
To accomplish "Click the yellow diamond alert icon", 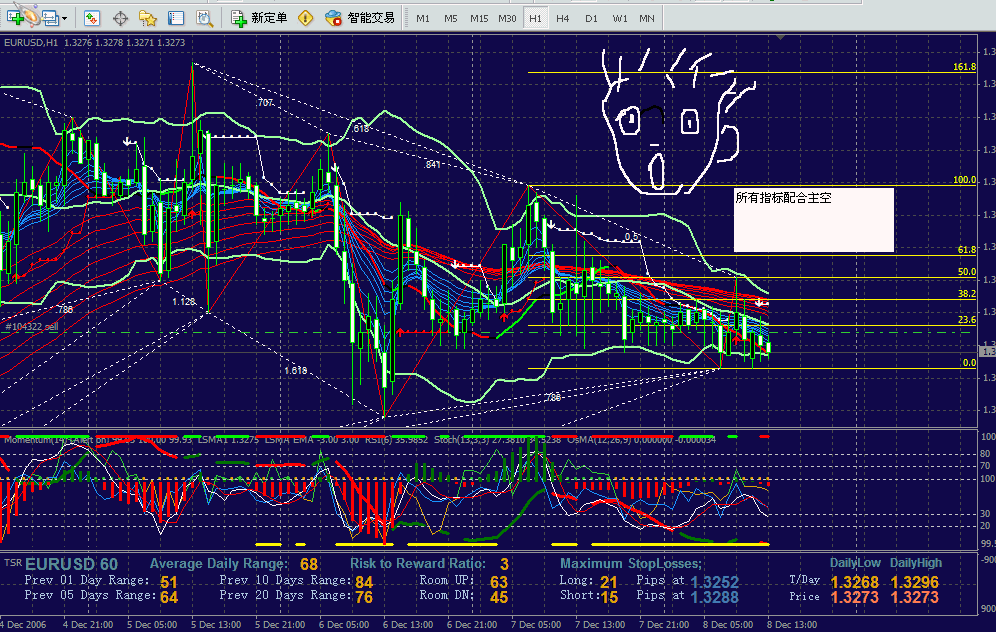I will pos(305,18).
